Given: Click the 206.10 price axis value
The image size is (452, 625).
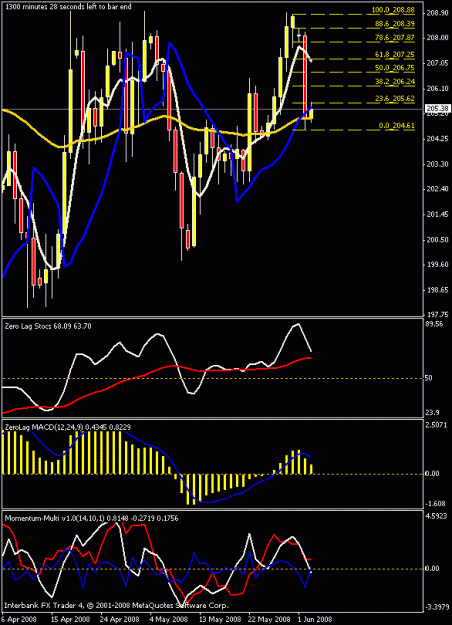Looking at the screenshot, I should coord(436,88).
